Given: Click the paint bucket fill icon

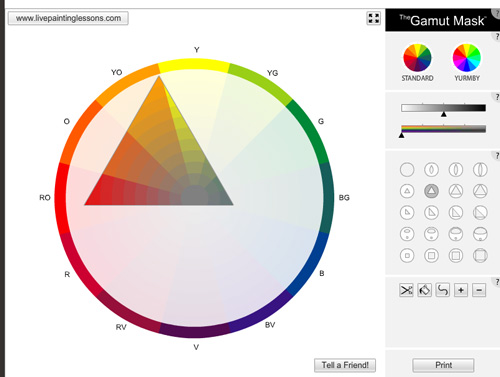Looking at the screenshot, I should (425, 290).
